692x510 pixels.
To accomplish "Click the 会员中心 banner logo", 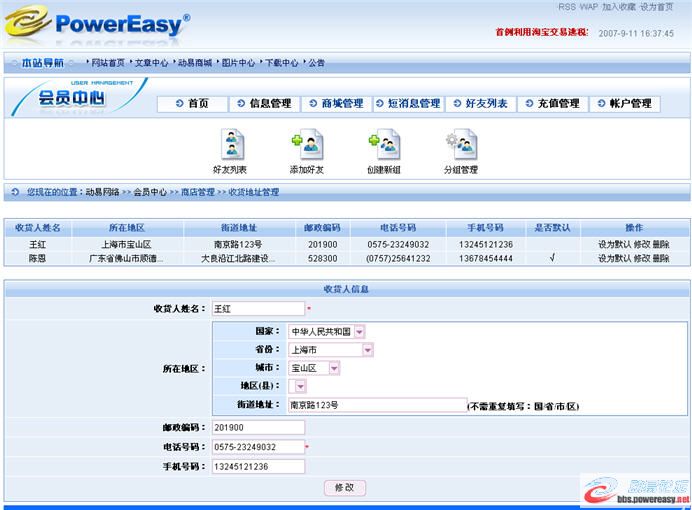I will point(70,98).
